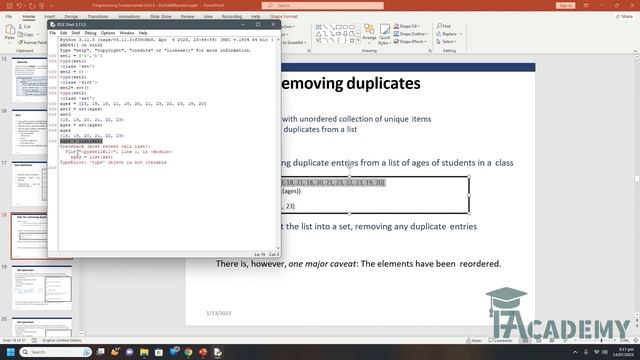Expand the shapes gallery More arrow

tap(358, 41)
